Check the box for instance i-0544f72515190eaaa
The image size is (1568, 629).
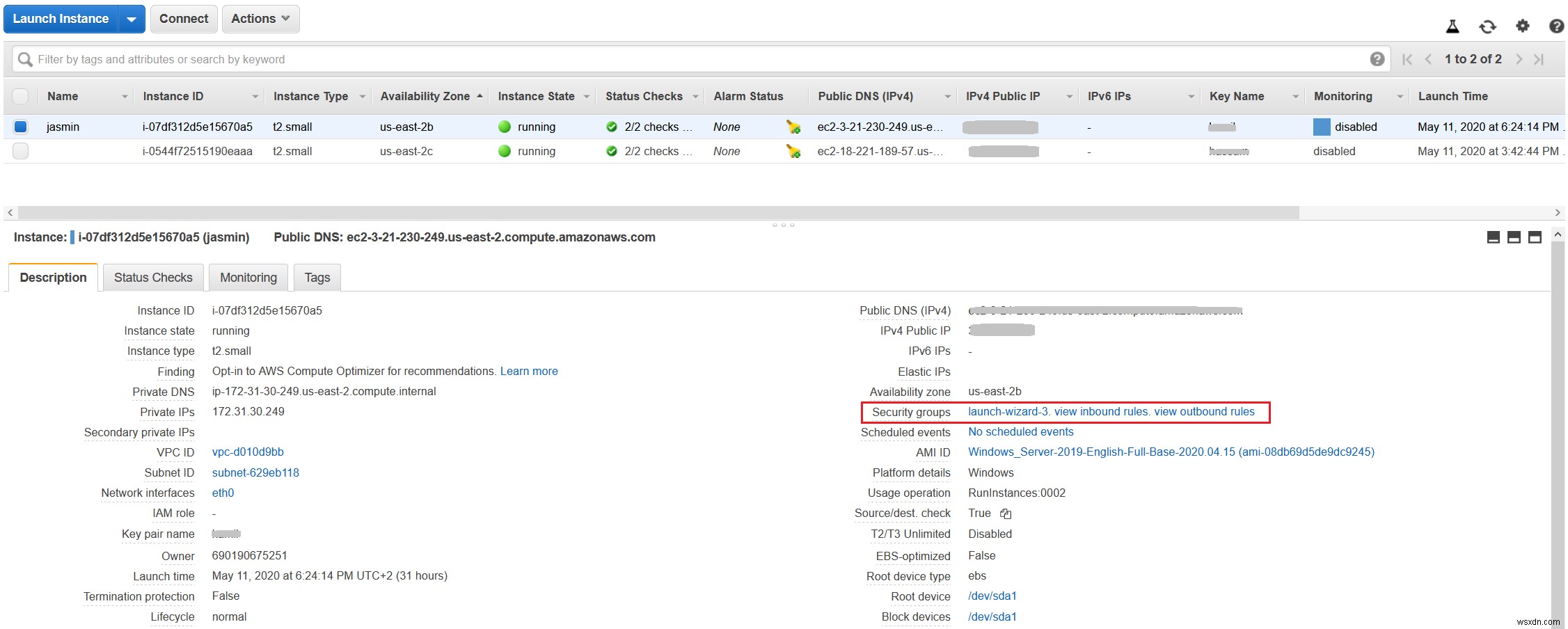click(21, 151)
